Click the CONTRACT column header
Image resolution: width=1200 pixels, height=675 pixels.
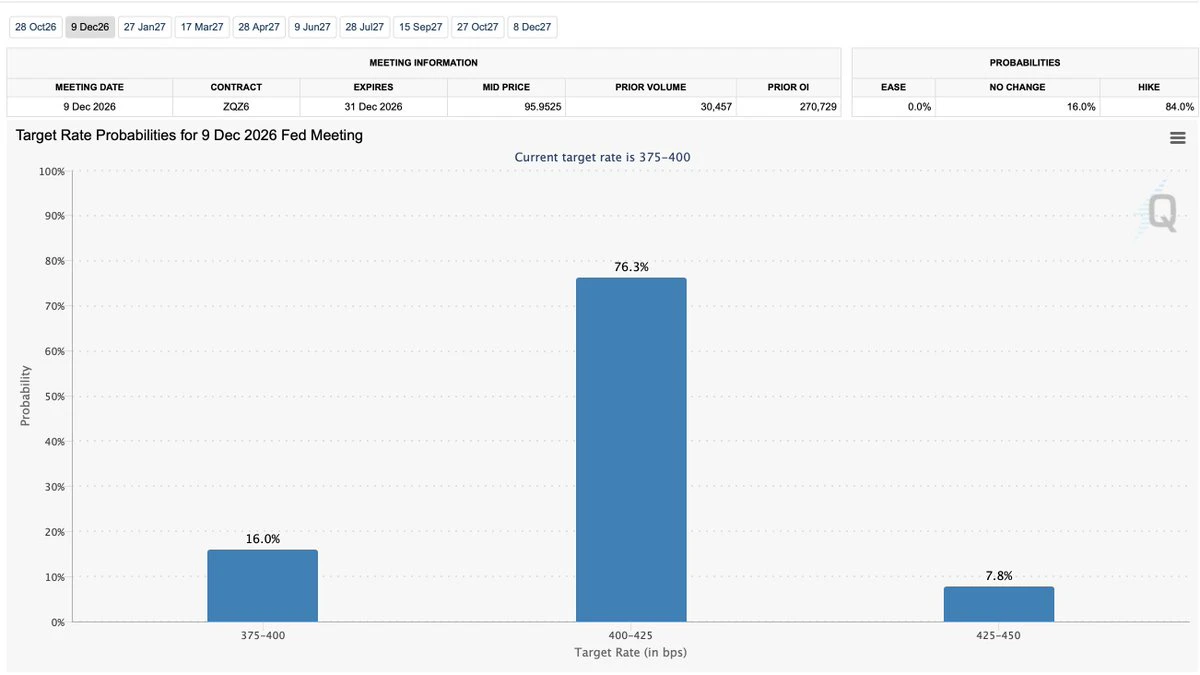(x=236, y=87)
